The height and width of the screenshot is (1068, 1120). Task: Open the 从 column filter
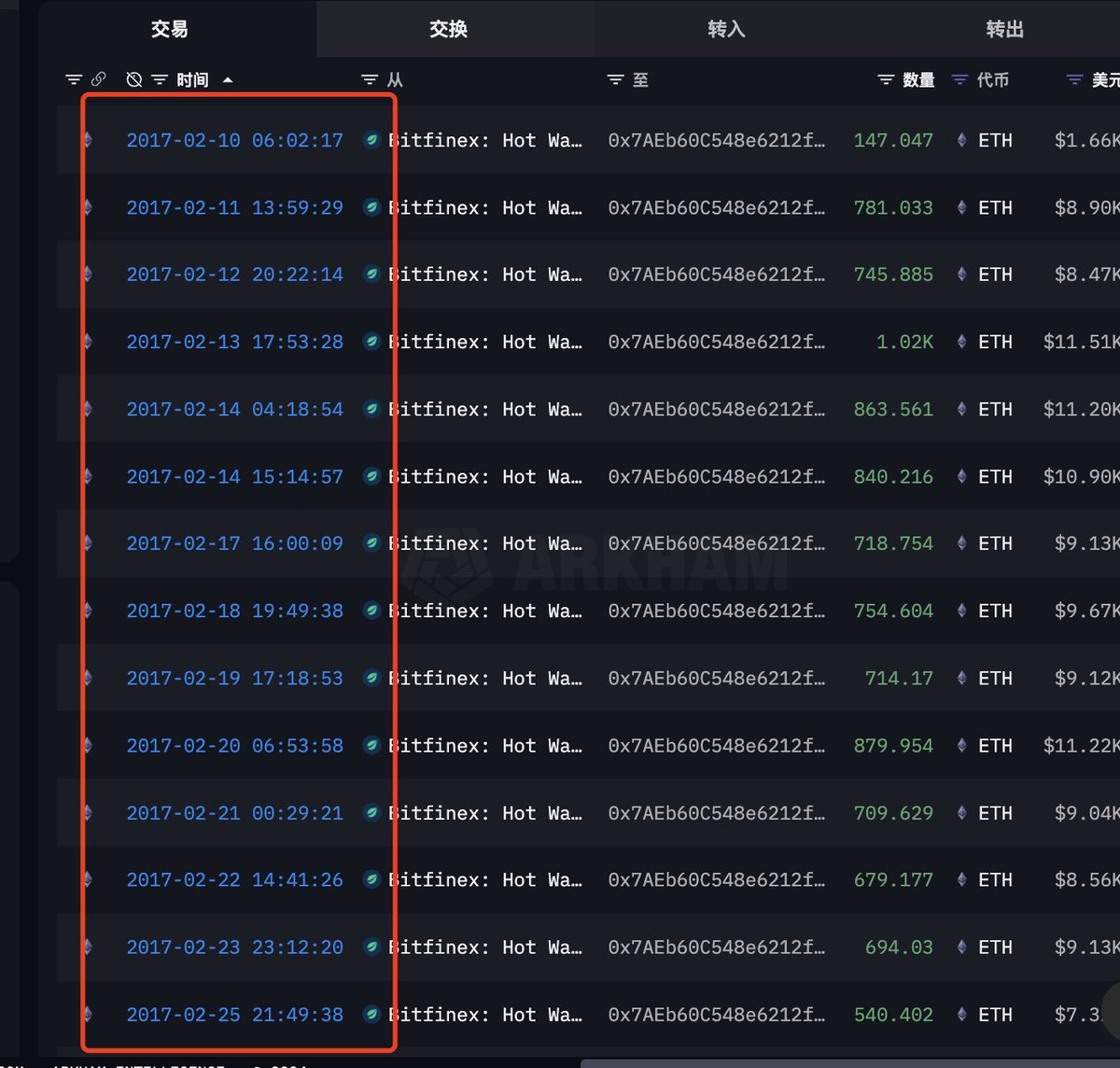[x=370, y=80]
